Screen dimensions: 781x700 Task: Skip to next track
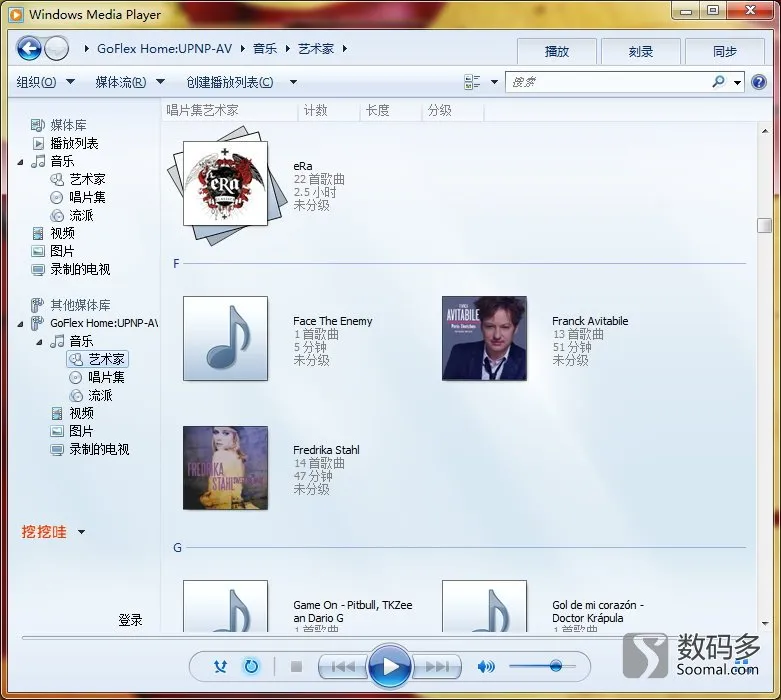(x=437, y=666)
